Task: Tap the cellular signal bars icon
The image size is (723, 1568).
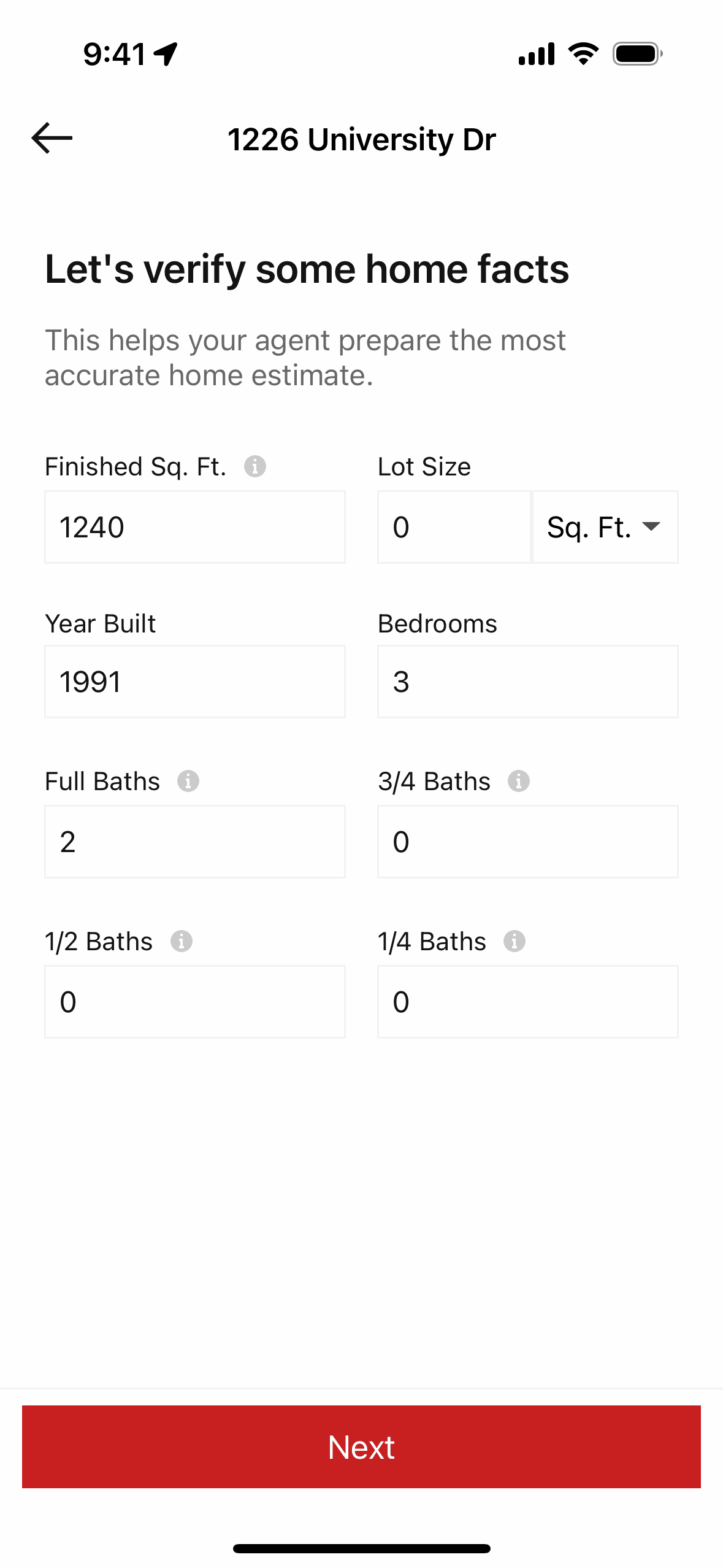Action: click(537, 54)
